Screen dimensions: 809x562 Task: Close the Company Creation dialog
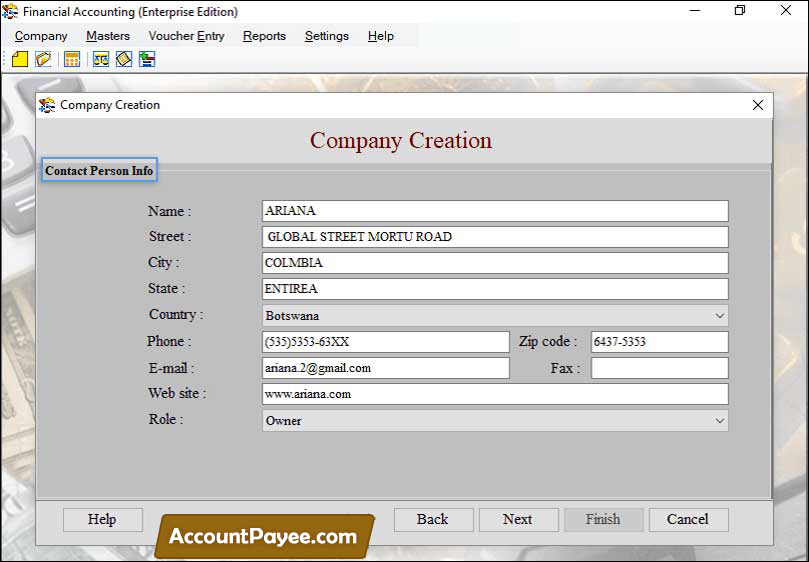pyautogui.click(x=757, y=105)
